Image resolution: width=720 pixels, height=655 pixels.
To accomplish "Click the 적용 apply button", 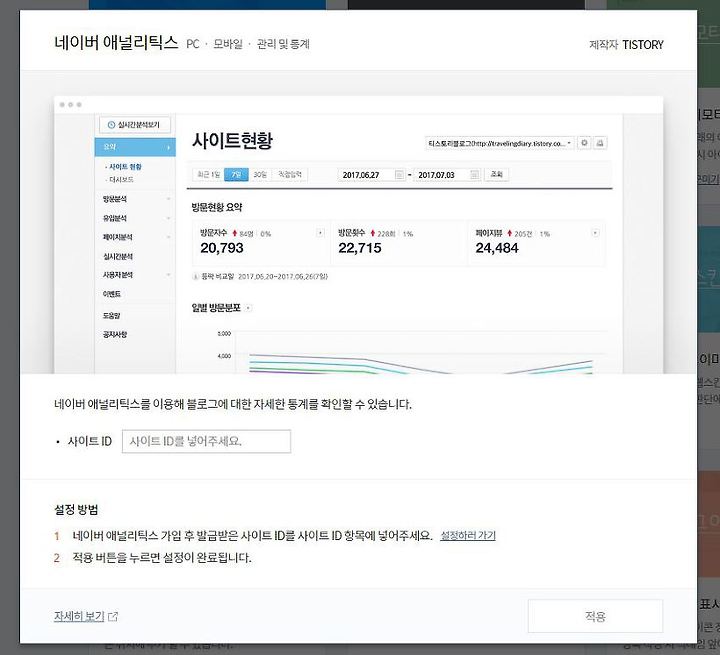I will click(x=595, y=616).
